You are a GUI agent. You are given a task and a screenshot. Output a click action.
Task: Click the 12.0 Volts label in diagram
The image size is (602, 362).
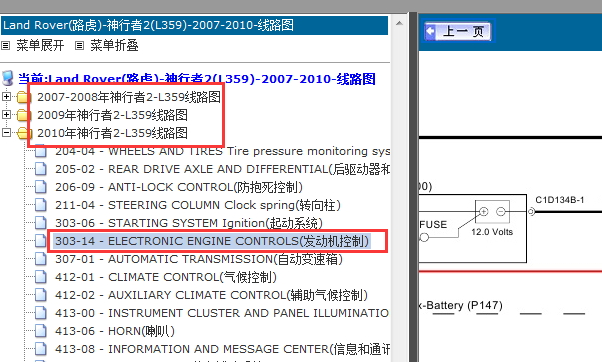(492, 232)
